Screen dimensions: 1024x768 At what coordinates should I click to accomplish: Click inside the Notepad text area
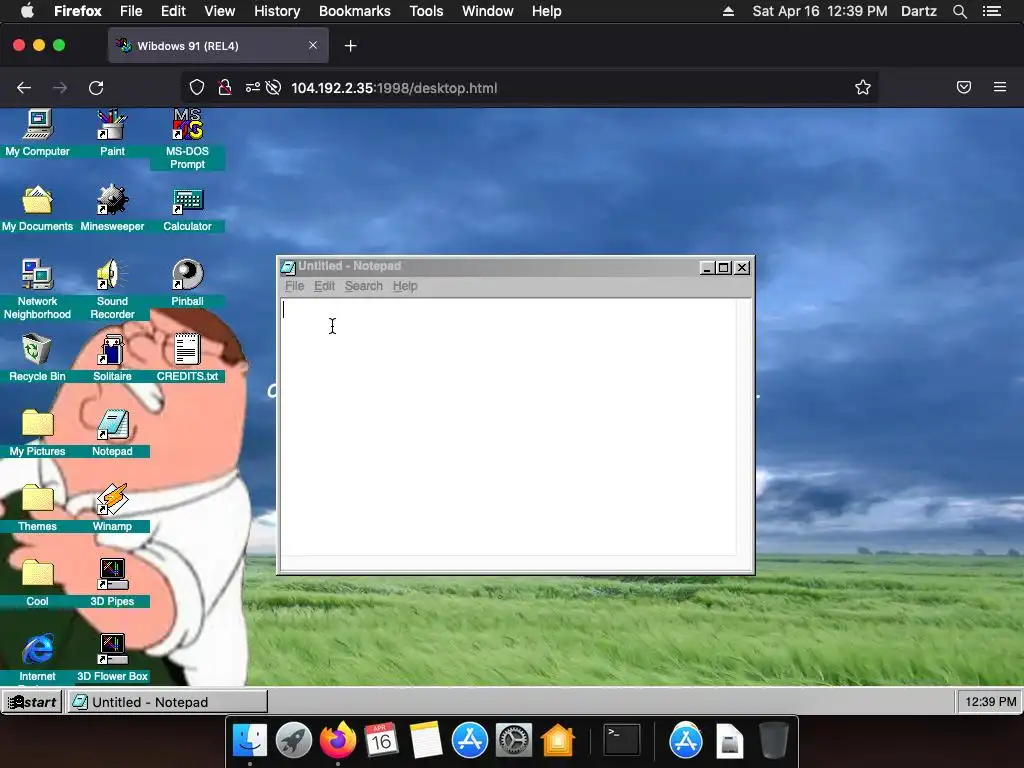[x=508, y=427]
